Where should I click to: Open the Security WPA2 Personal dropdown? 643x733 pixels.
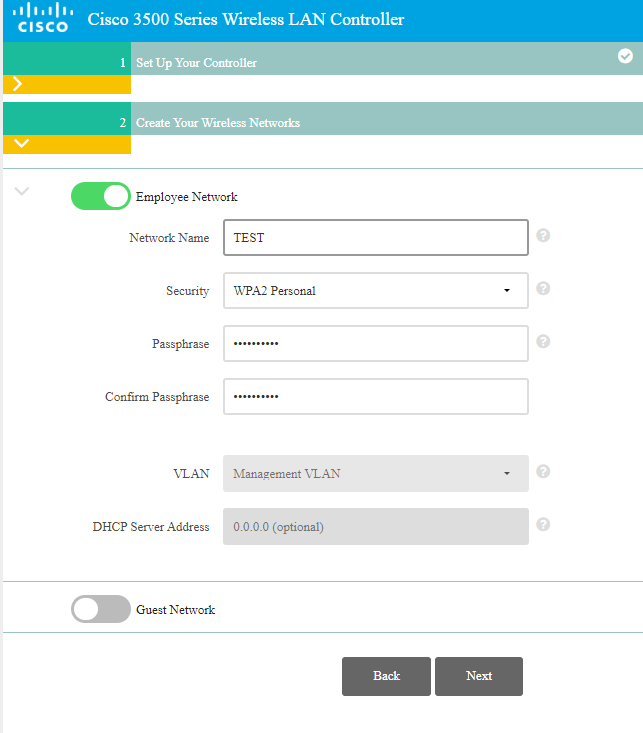pos(375,291)
